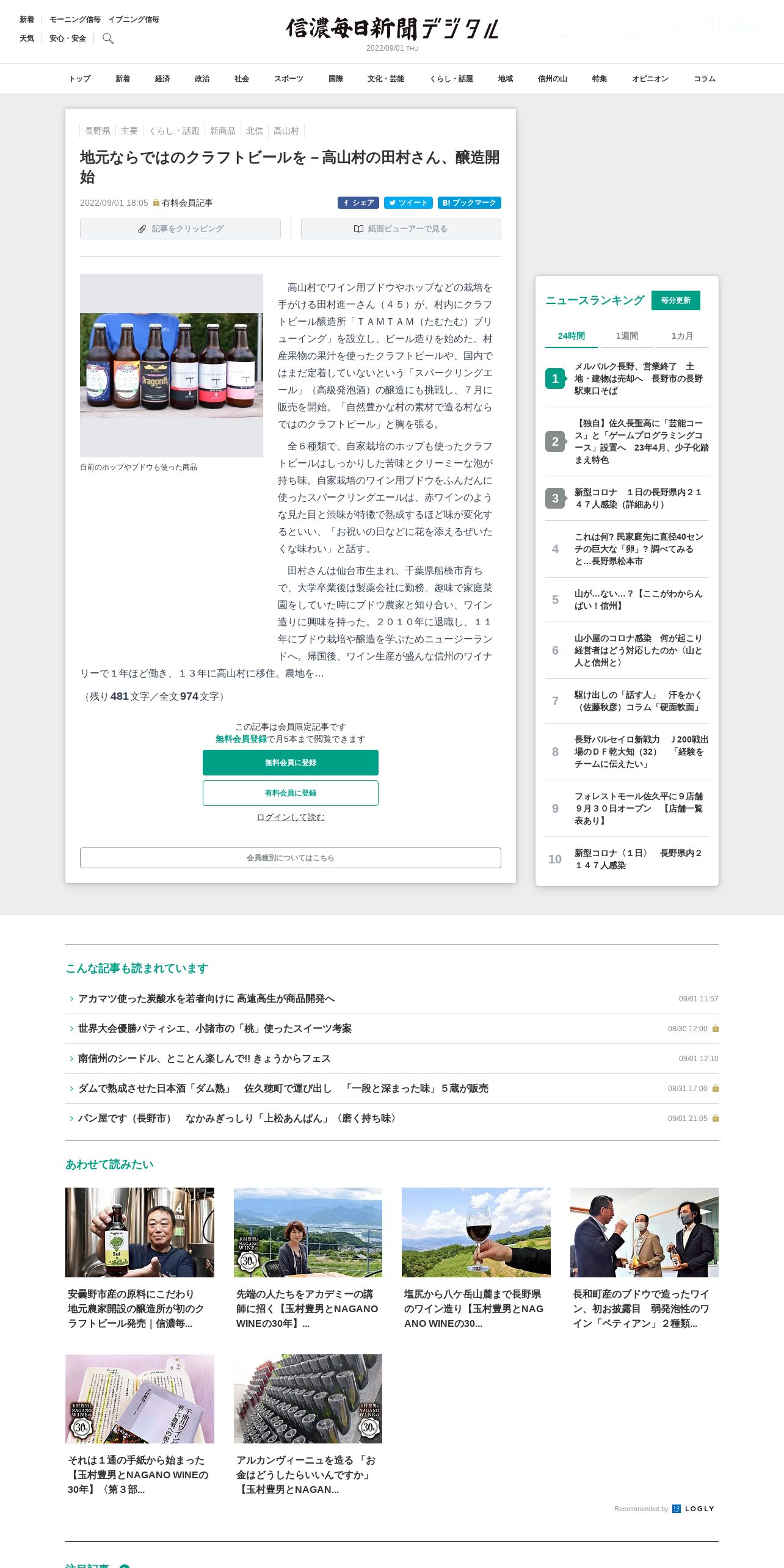Select the 24時間 ranking tab
This screenshot has width=784, height=1568.
click(x=572, y=336)
